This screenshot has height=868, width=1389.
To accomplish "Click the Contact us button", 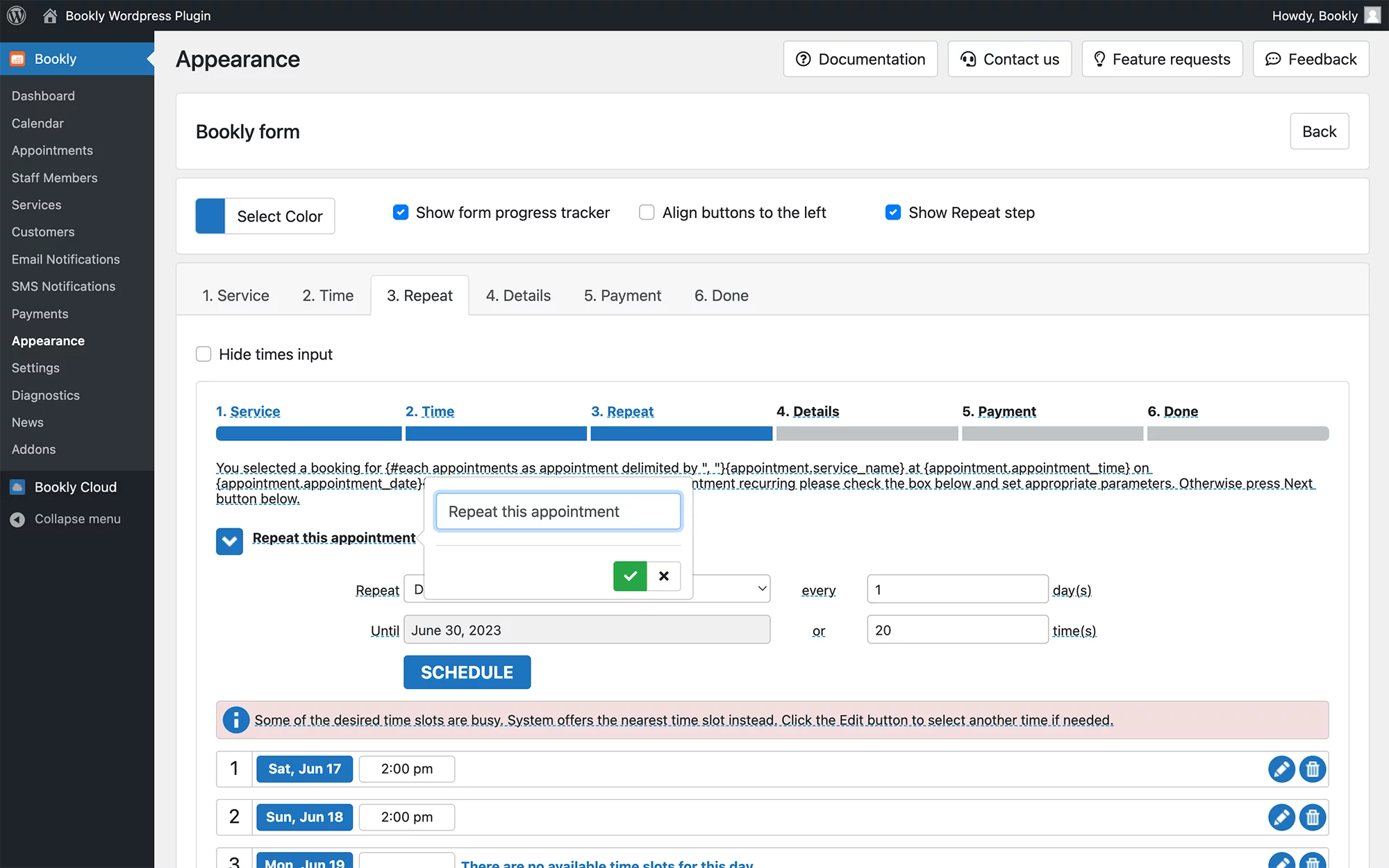I will point(1010,59).
